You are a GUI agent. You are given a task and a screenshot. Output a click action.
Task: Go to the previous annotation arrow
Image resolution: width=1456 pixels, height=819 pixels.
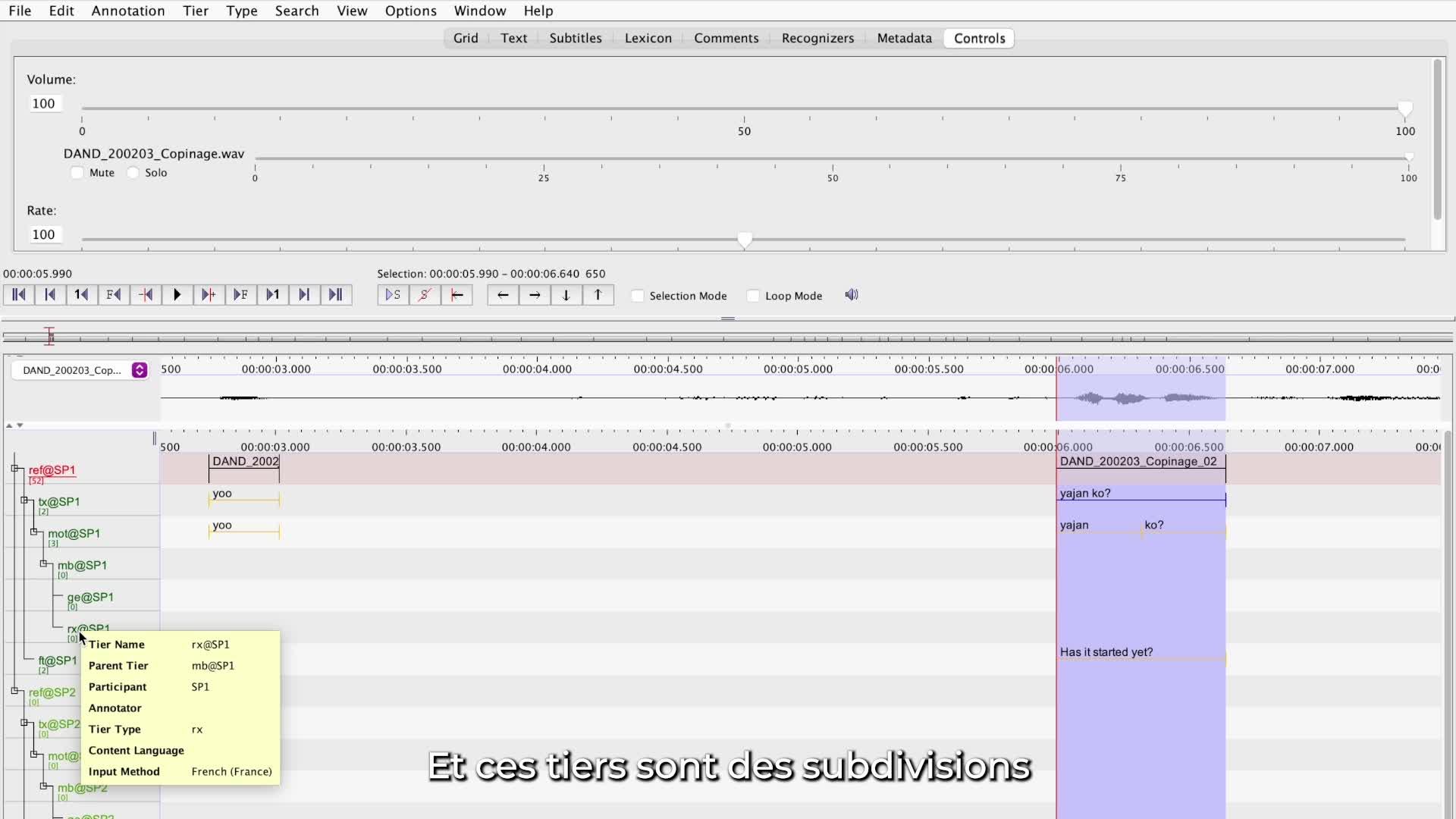503,295
